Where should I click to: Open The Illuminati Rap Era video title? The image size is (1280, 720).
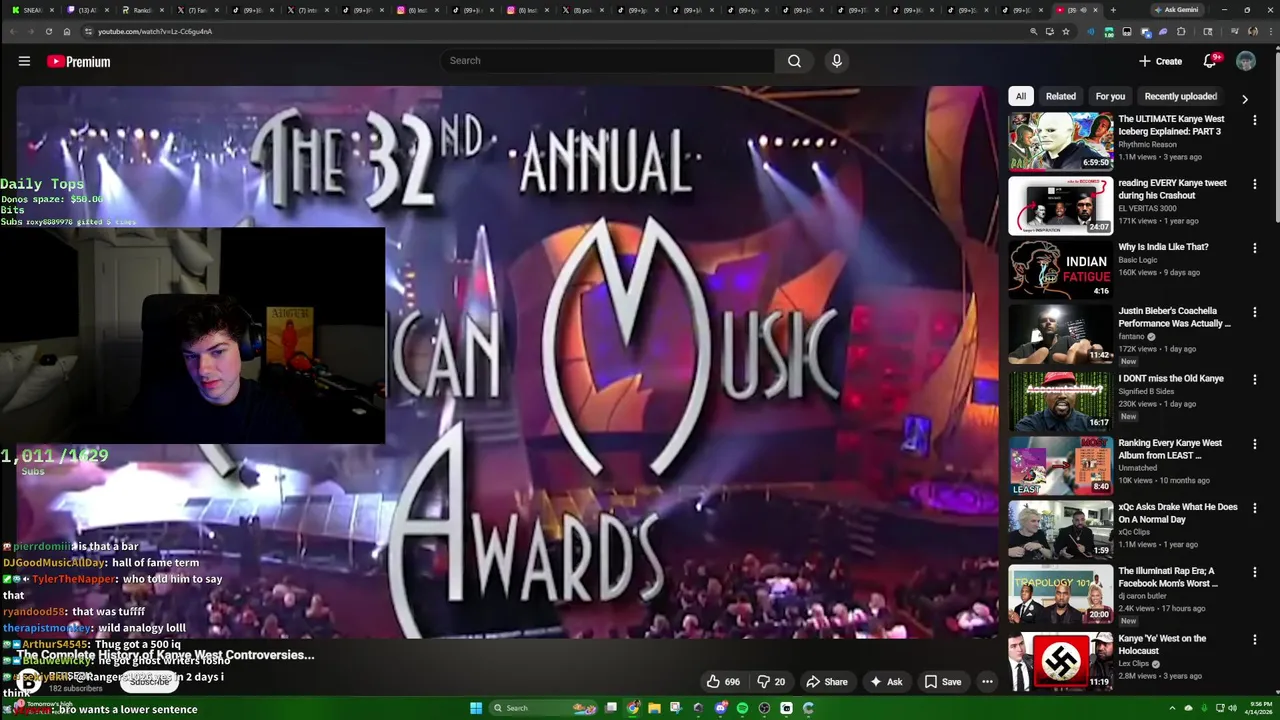(x=1166, y=577)
